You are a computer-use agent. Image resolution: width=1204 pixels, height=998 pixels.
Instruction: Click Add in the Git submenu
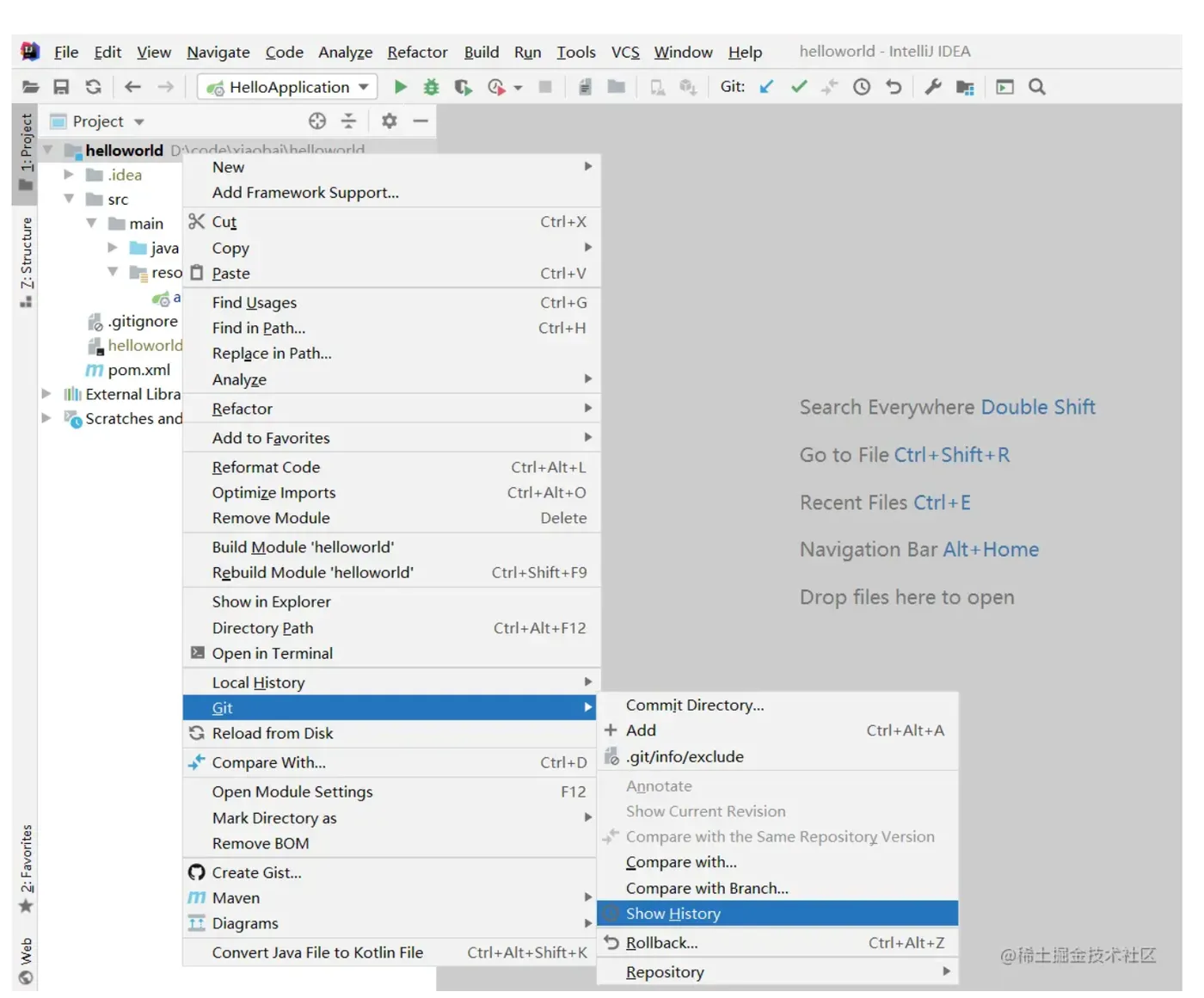[777, 730]
